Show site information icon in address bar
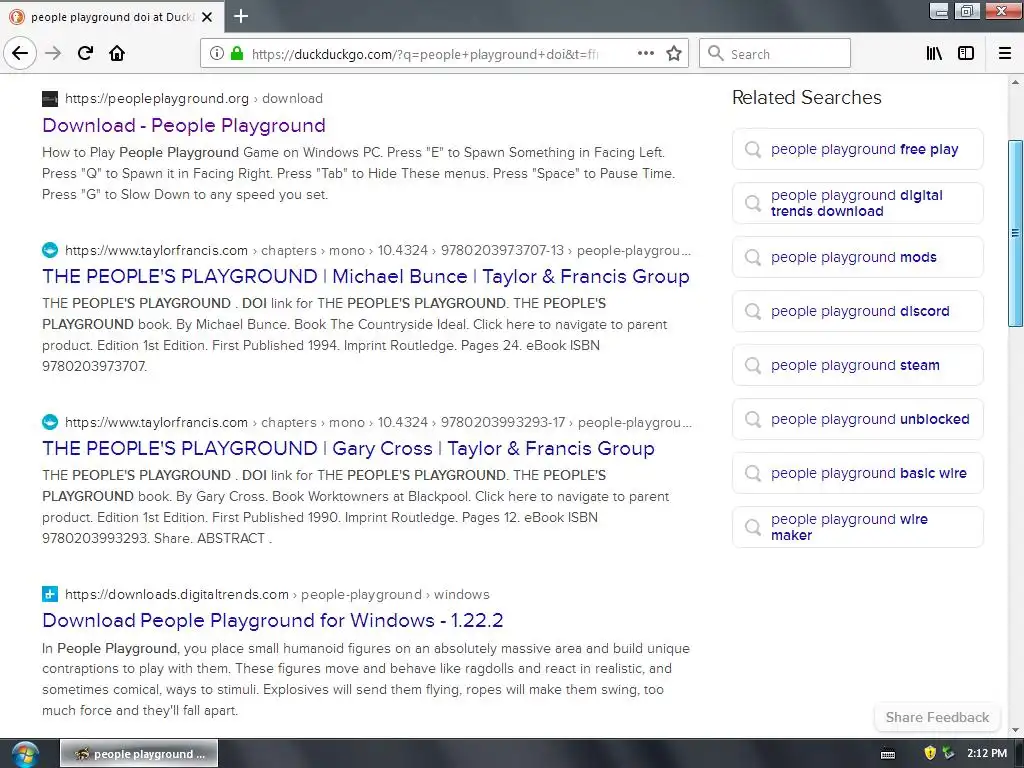The width and height of the screenshot is (1024, 768). point(217,53)
